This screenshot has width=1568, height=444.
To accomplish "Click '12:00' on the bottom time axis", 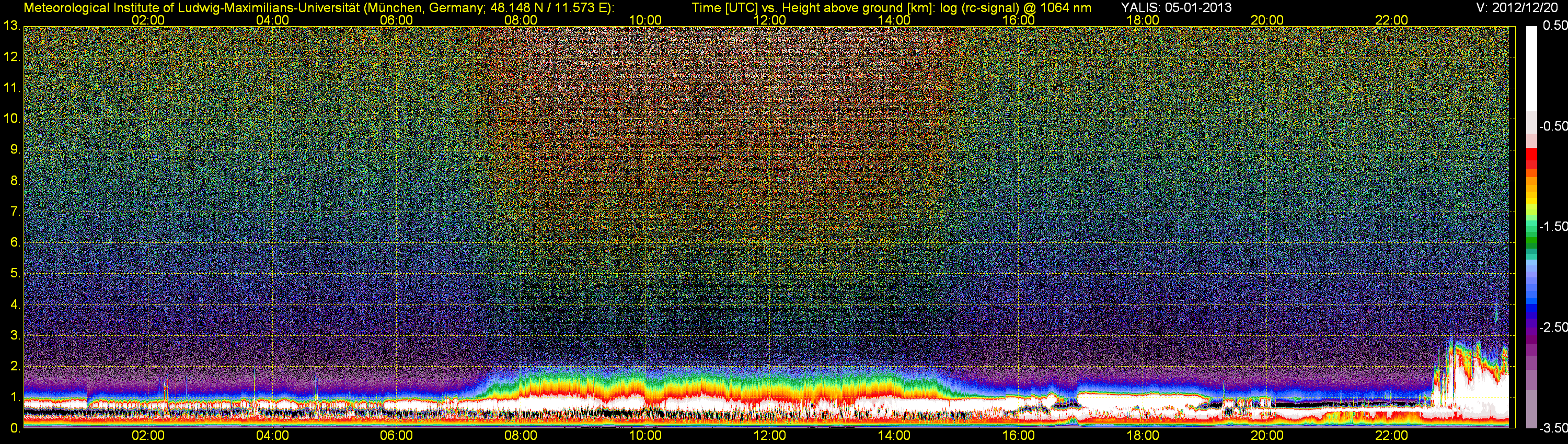I will pos(770,436).
